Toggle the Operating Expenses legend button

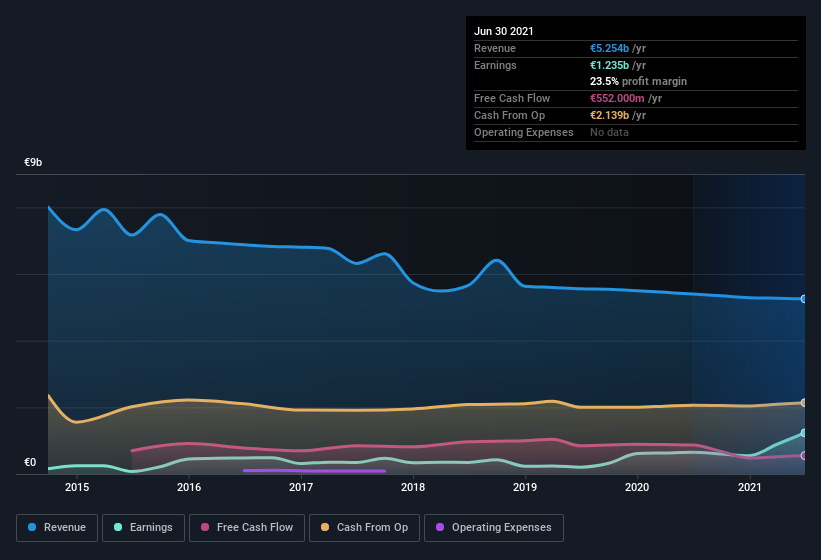494,528
